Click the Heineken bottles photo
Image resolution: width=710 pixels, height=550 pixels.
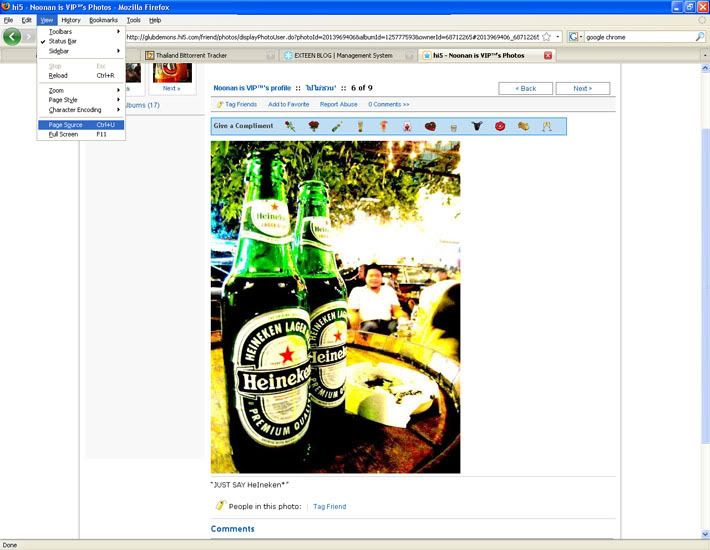coord(336,307)
